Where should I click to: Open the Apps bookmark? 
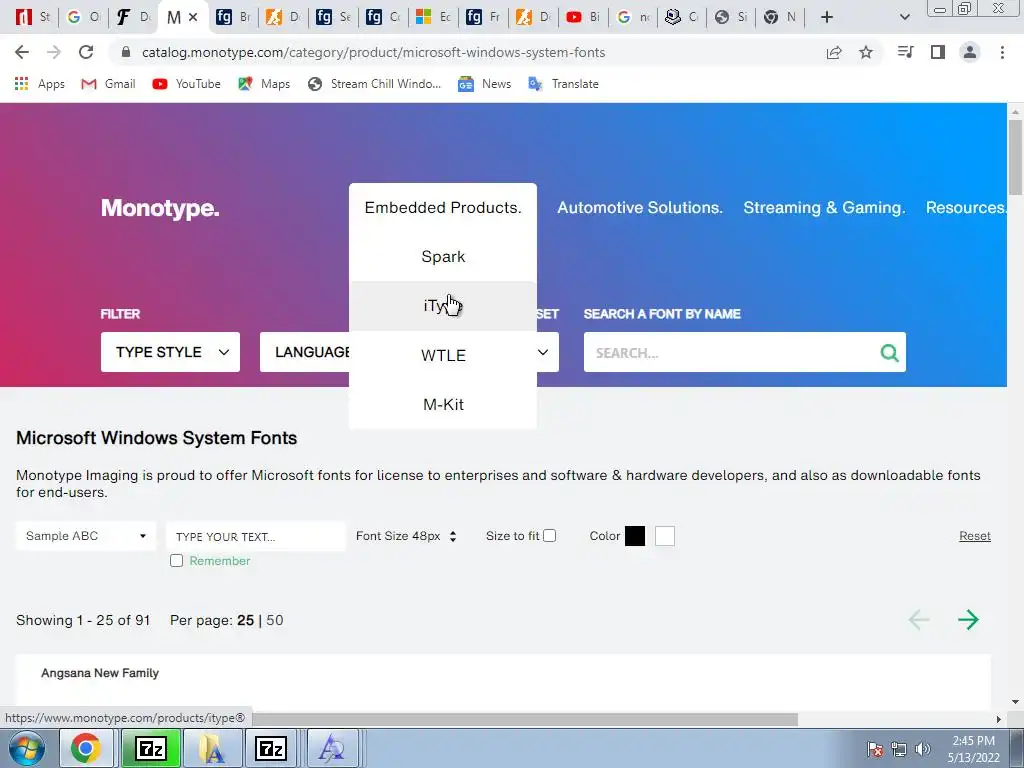(39, 84)
